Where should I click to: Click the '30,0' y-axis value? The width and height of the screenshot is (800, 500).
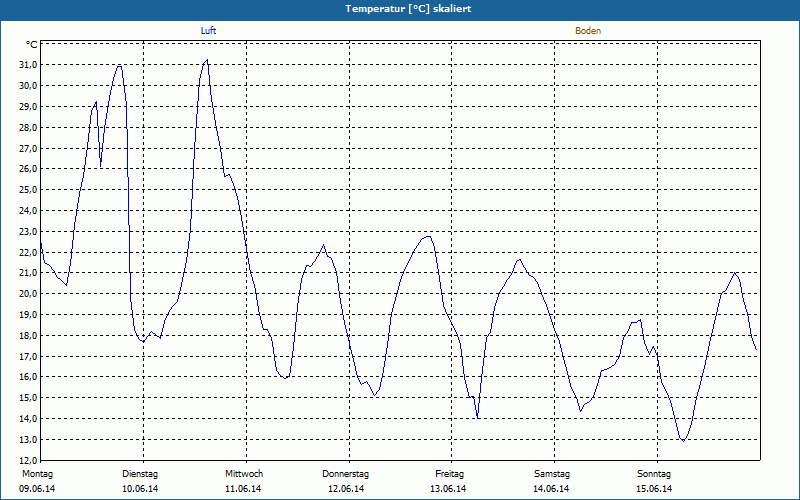point(28,86)
